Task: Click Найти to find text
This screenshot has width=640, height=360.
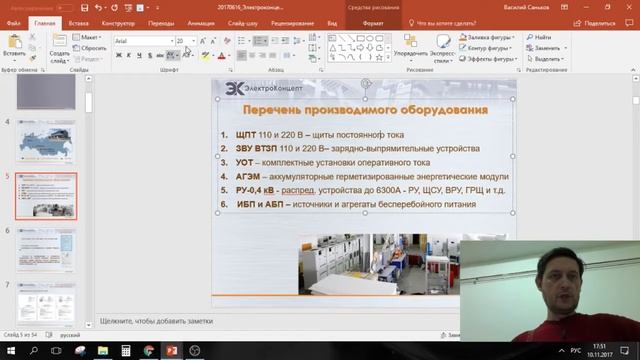Action: pyautogui.click(x=539, y=37)
